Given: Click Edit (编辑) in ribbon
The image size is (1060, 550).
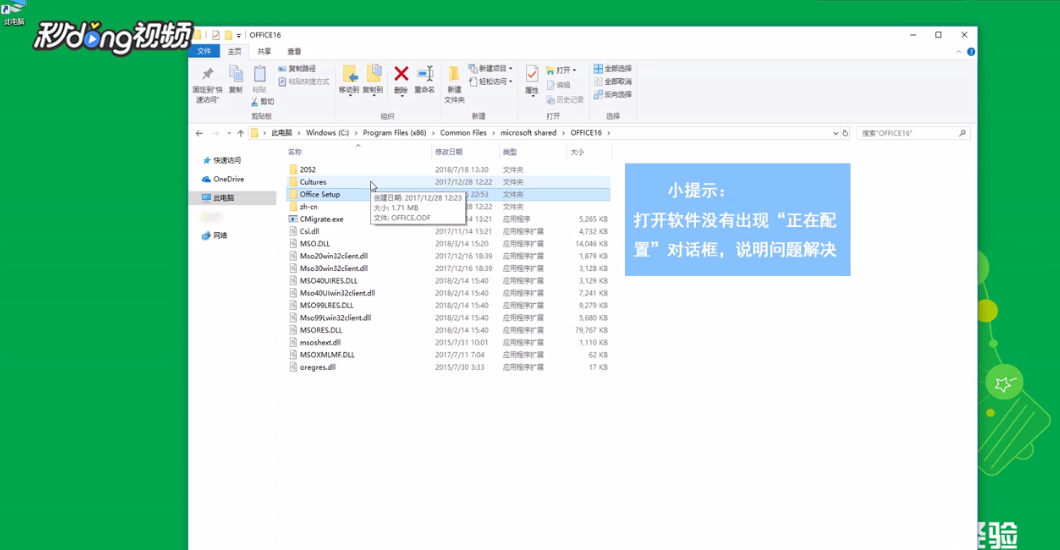Looking at the screenshot, I should (x=558, y=85).
